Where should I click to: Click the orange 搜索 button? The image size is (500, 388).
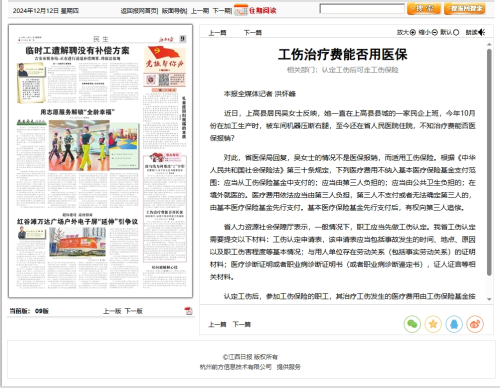click(424, 9)
